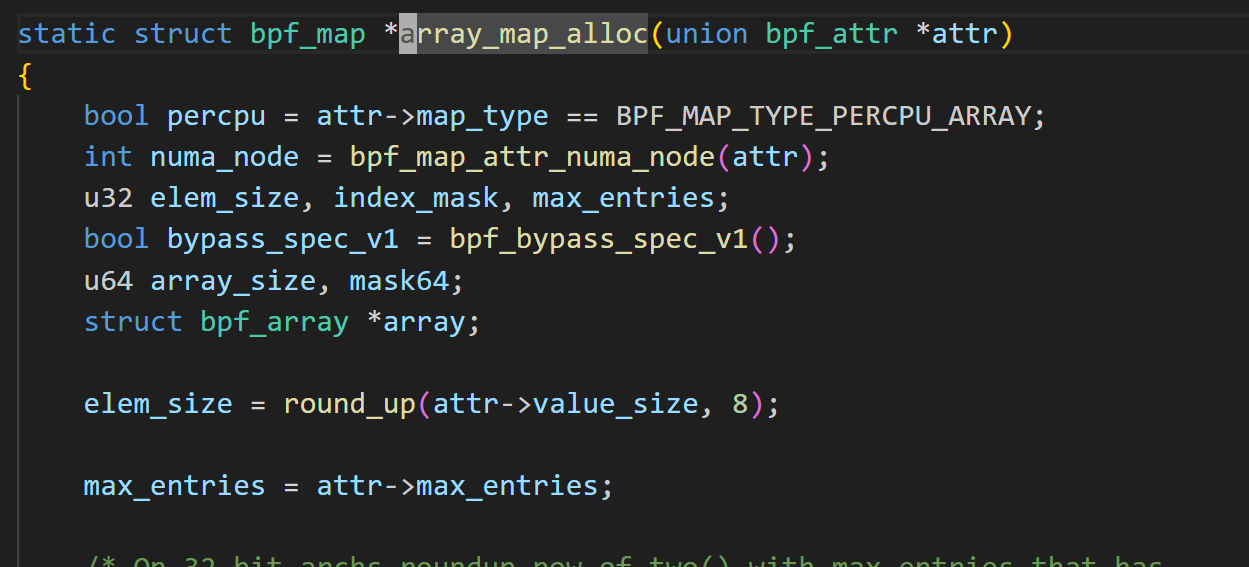This screenshot has width=1249, height=567.
Task: Click the union keyword in function signature
Action: click(x=706, y=34)
